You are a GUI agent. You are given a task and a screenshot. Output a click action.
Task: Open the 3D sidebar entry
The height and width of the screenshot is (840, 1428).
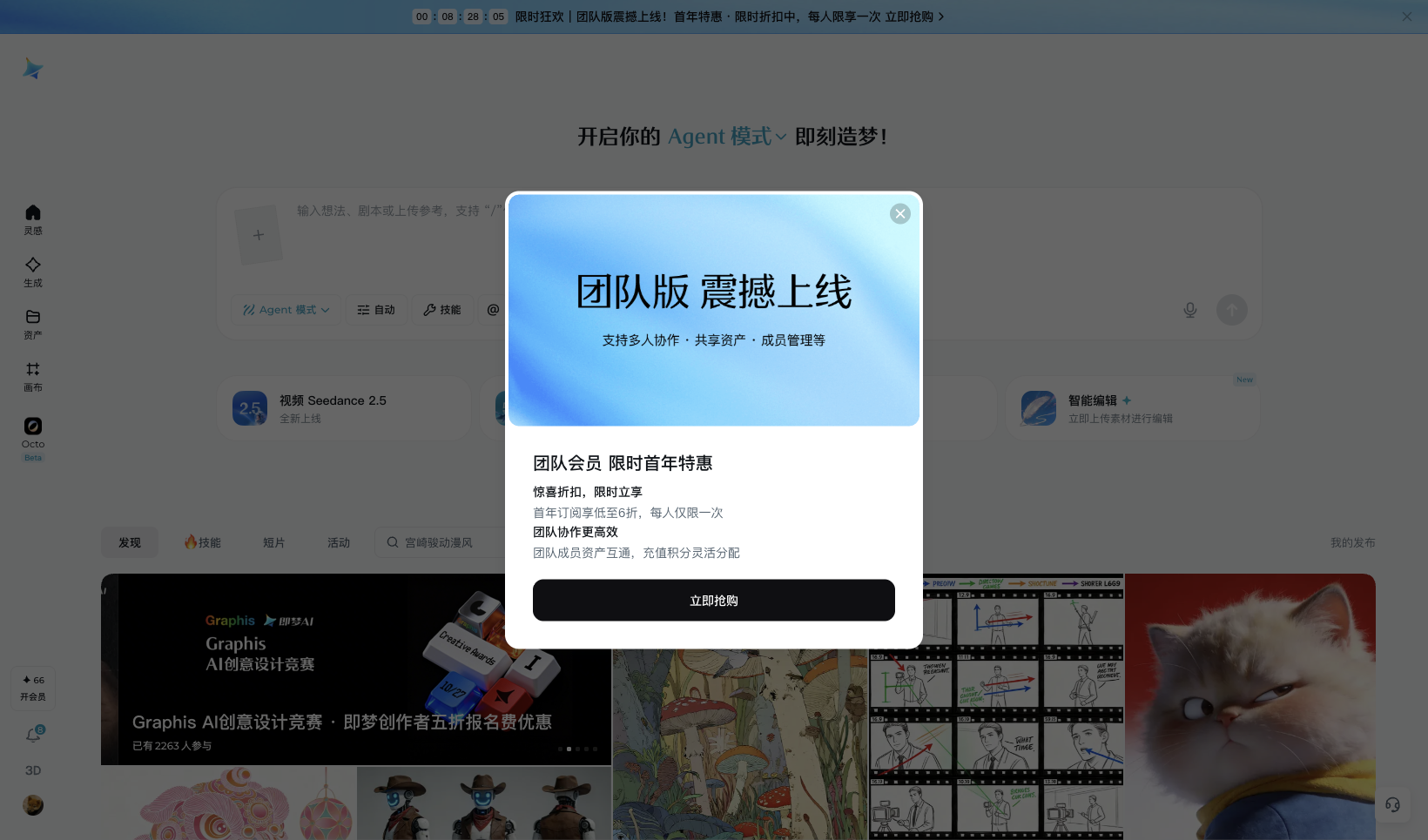(33, 770)
